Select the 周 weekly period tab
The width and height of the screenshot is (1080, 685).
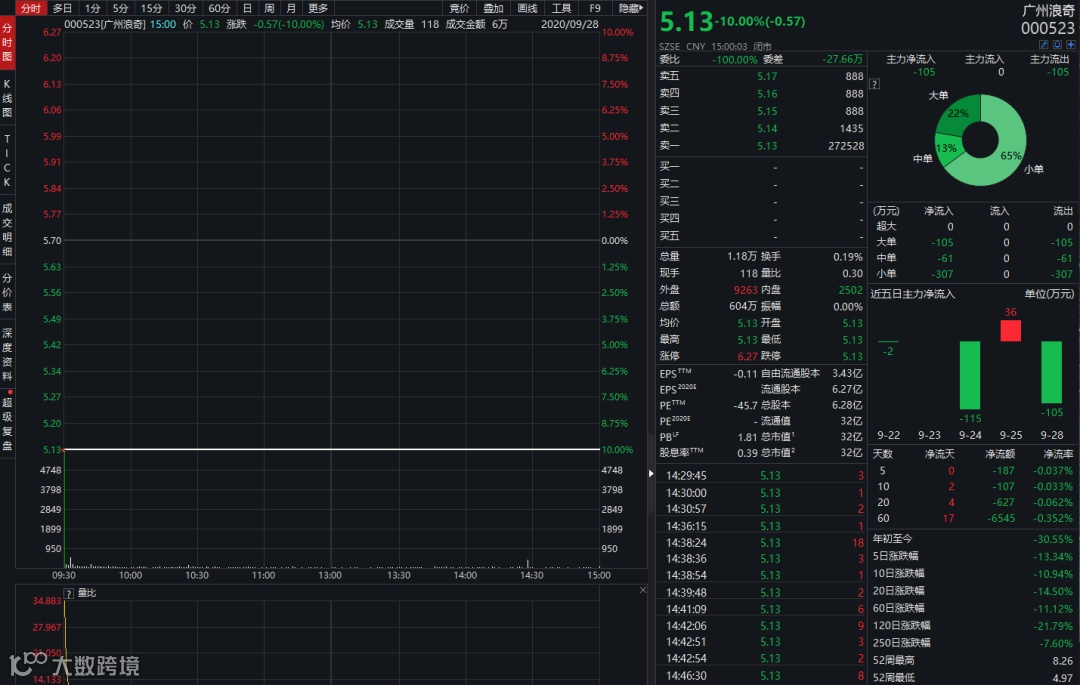point(269,8)
